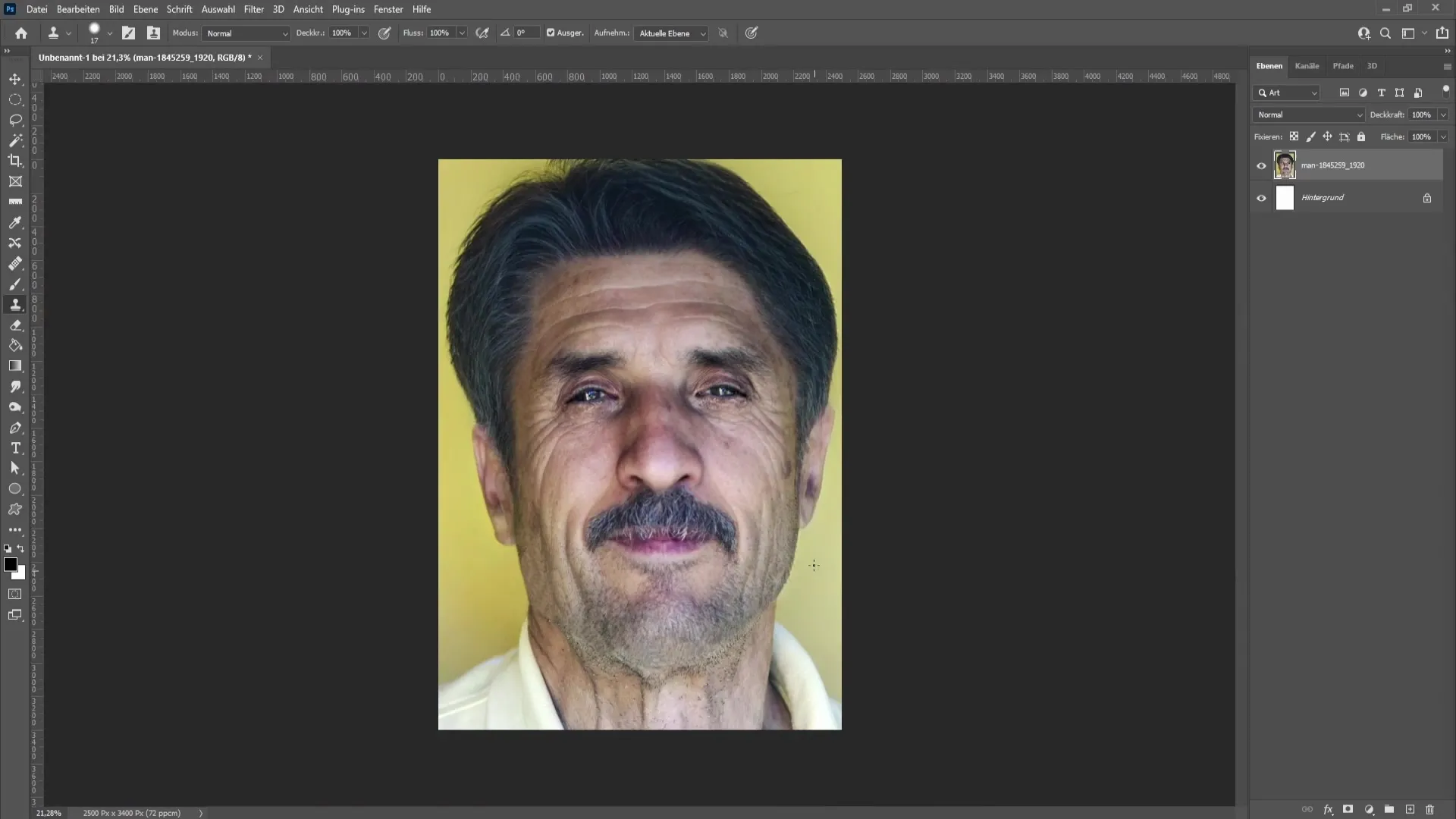
Task: Click the Hintergrund layer name
Action: 1323,198
